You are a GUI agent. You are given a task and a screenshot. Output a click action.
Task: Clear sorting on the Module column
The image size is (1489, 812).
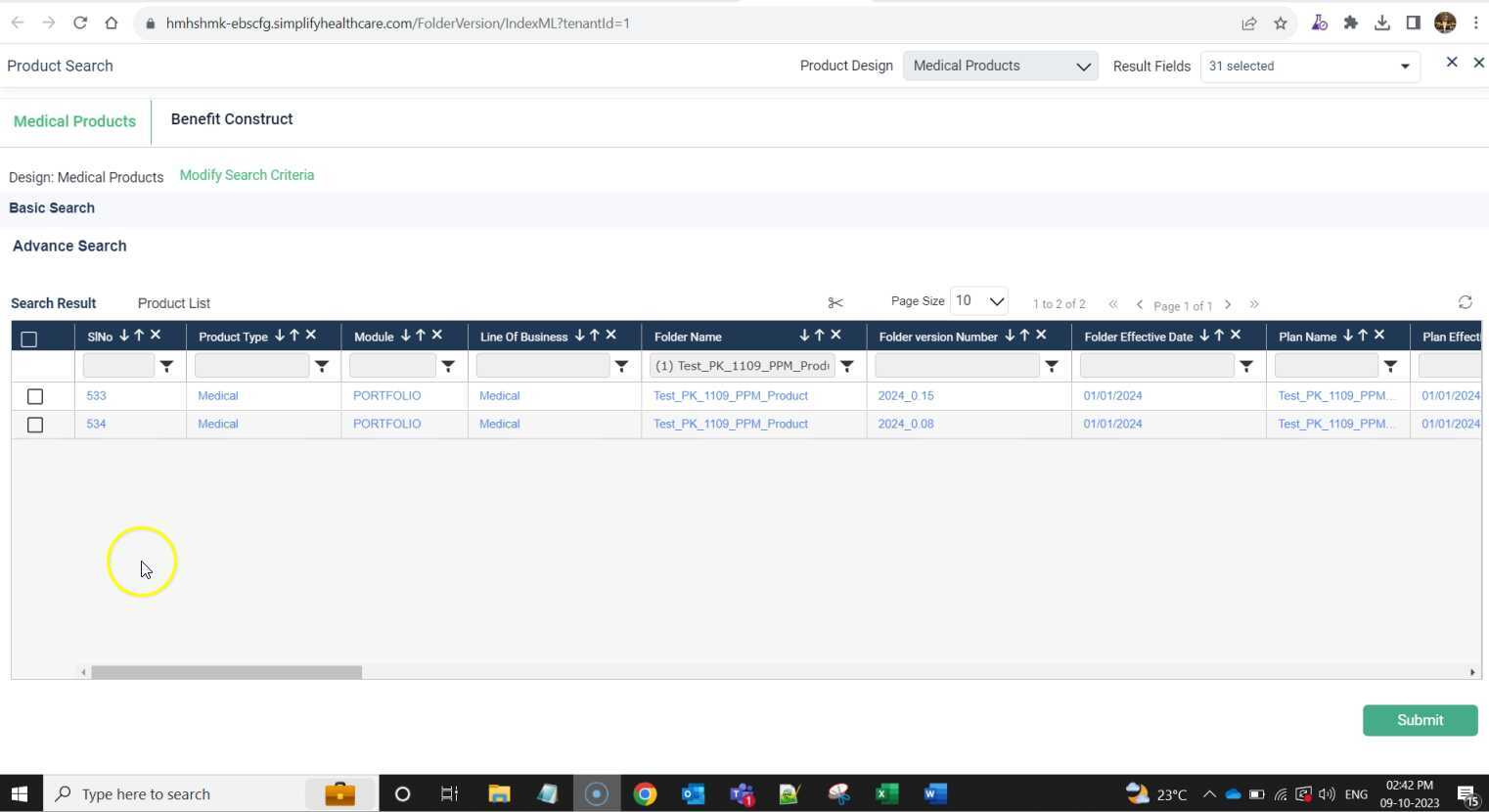(x=437, y=336)
